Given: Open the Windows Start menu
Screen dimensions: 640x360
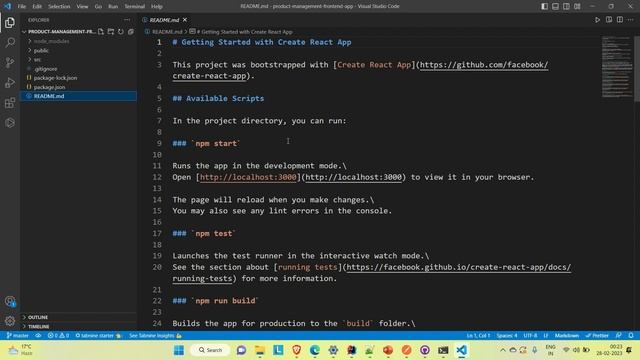Looking at the screenshot, I should pyautogui.click(x=179, y=350).
